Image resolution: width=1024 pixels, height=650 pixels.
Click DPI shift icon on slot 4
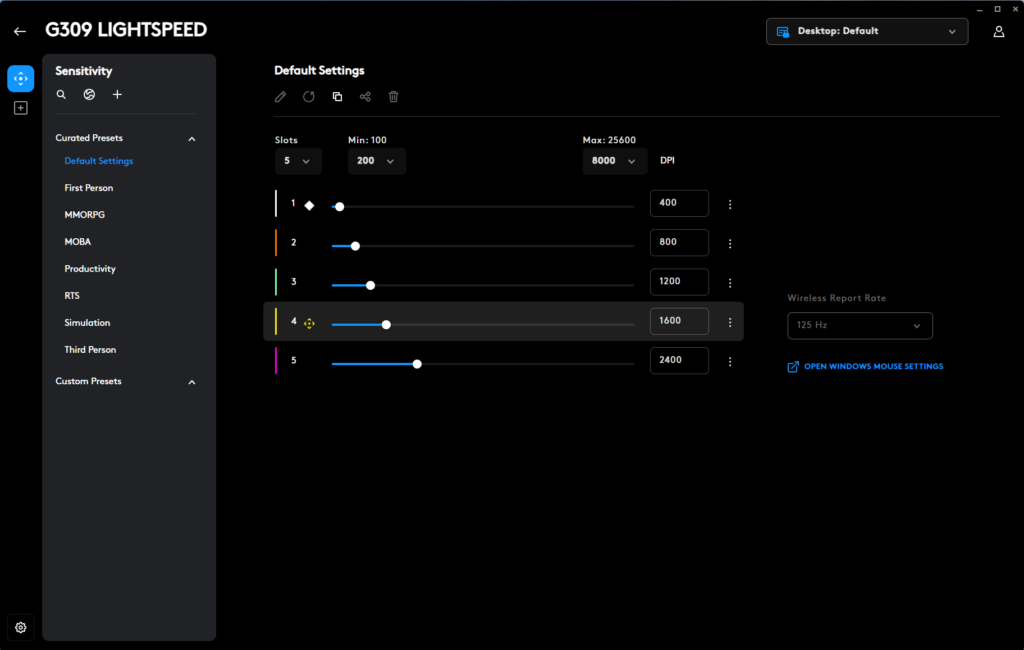[x=310, y=323]
